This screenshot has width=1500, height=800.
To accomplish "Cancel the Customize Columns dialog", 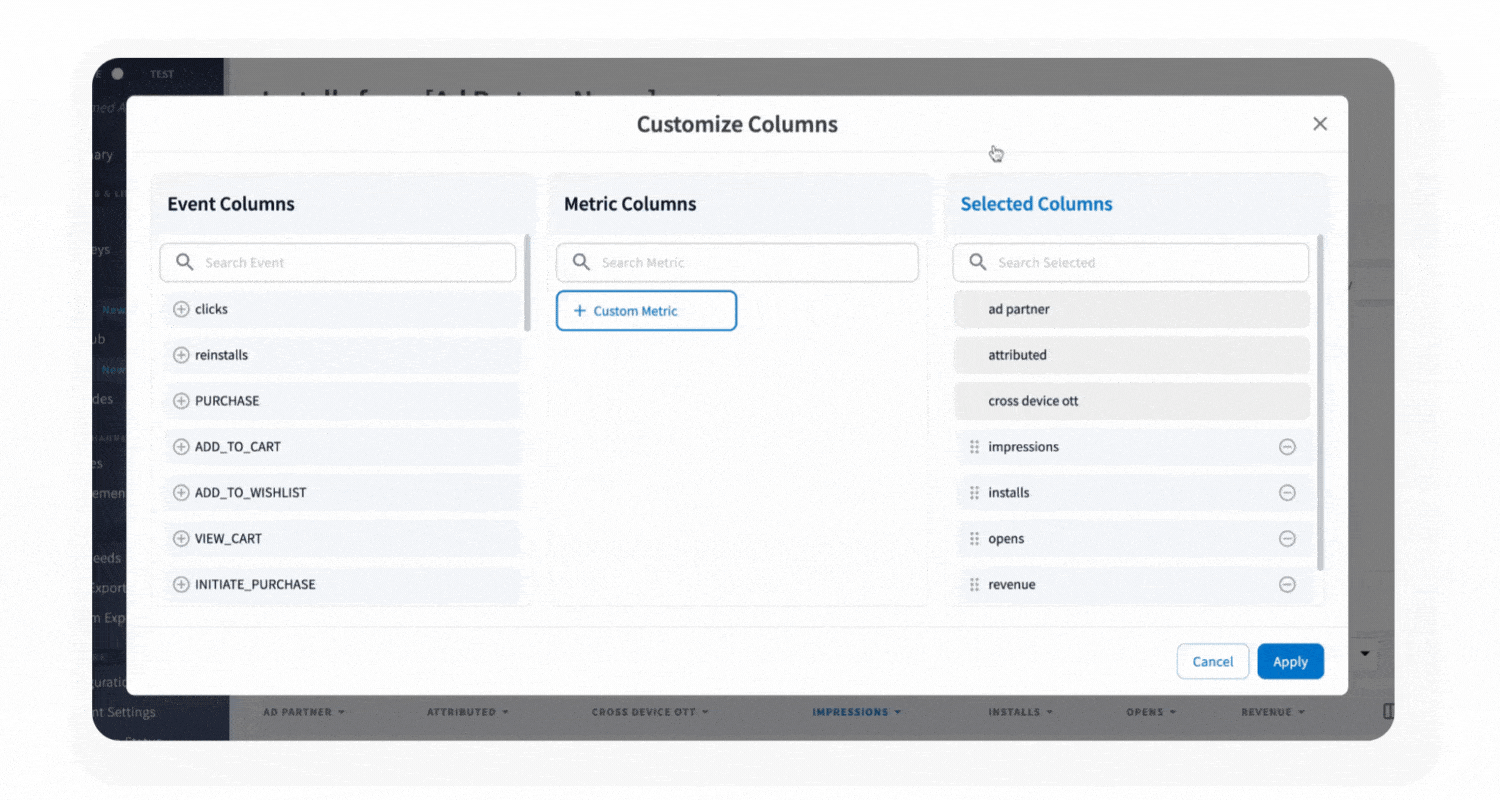I will (x=1212, y=661).
